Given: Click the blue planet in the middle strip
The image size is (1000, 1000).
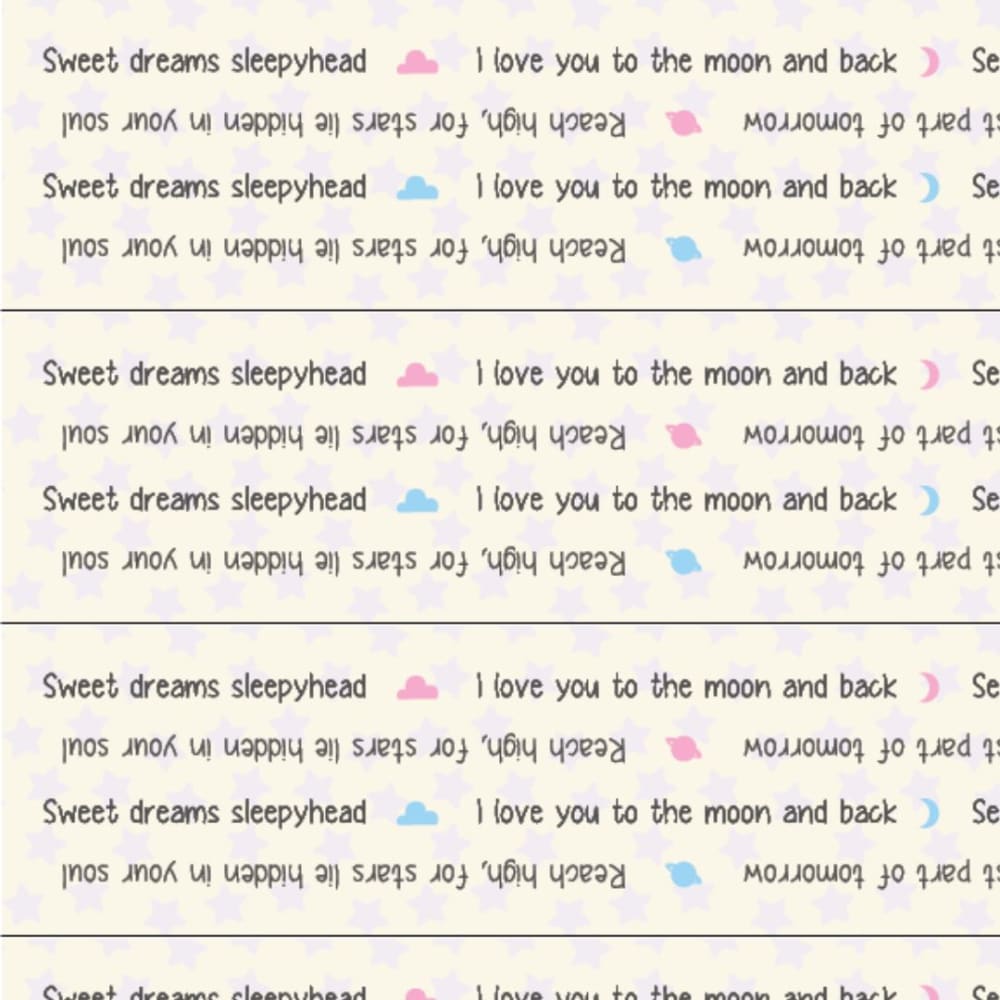Looking at the screenshot, I should pos(685,562).
